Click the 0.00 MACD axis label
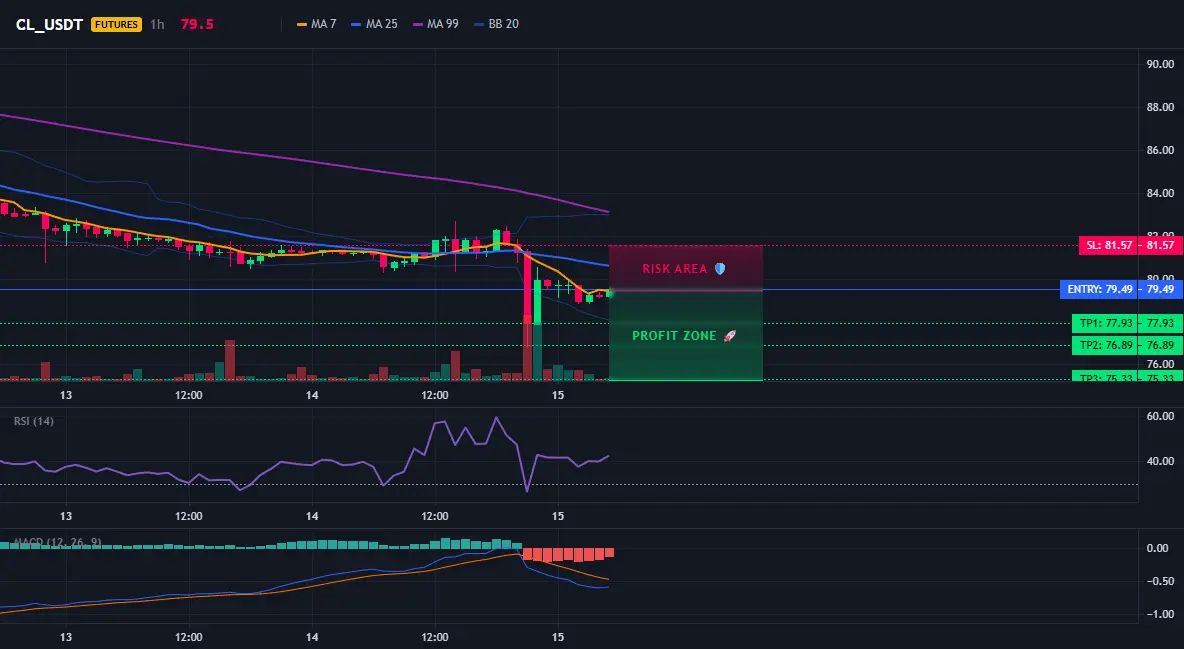This screenshot has width=1184, height=649. (x=1158, y=549)
